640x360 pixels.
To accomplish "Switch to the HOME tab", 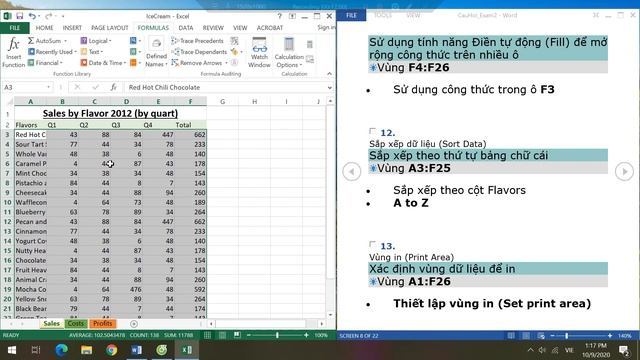I will pyautogui.click(x=44, y=28).
